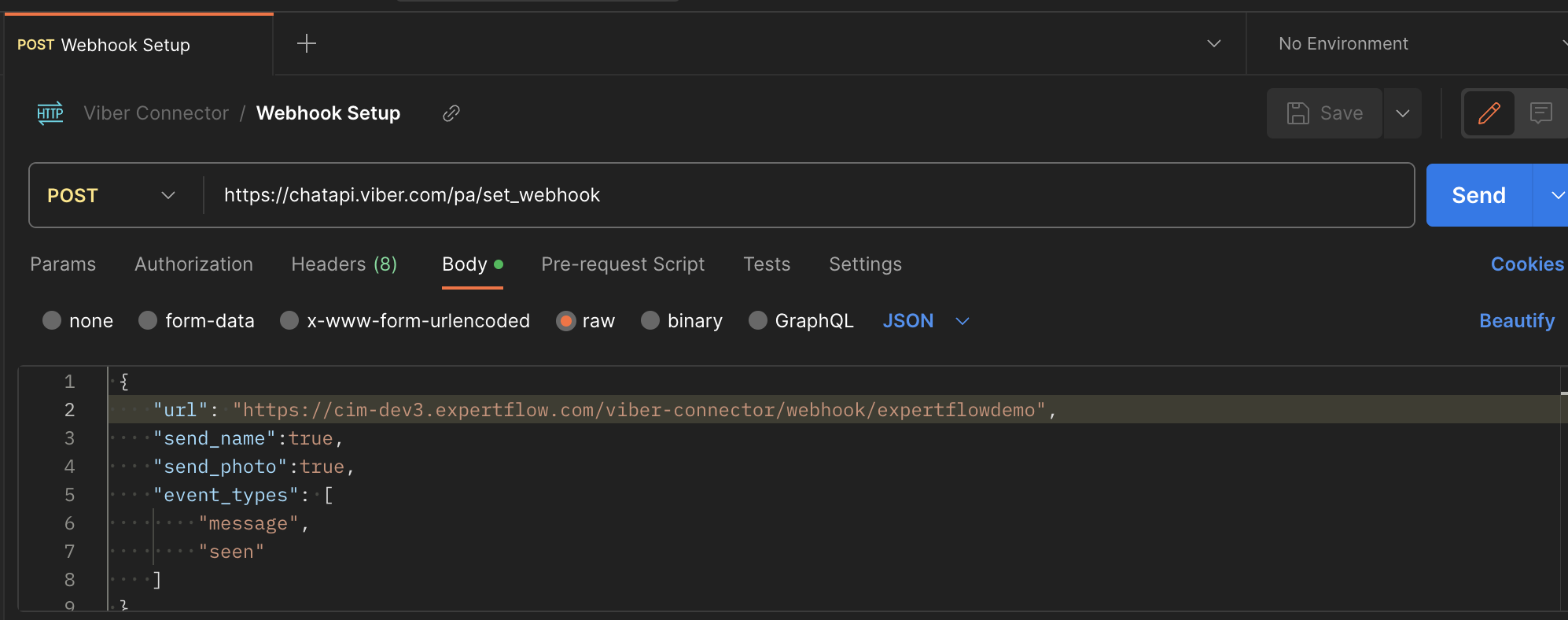Copy request link with the chain icon
This screenshot has width=1568, height=620.
pyautogui.click(x=451, y=113)
